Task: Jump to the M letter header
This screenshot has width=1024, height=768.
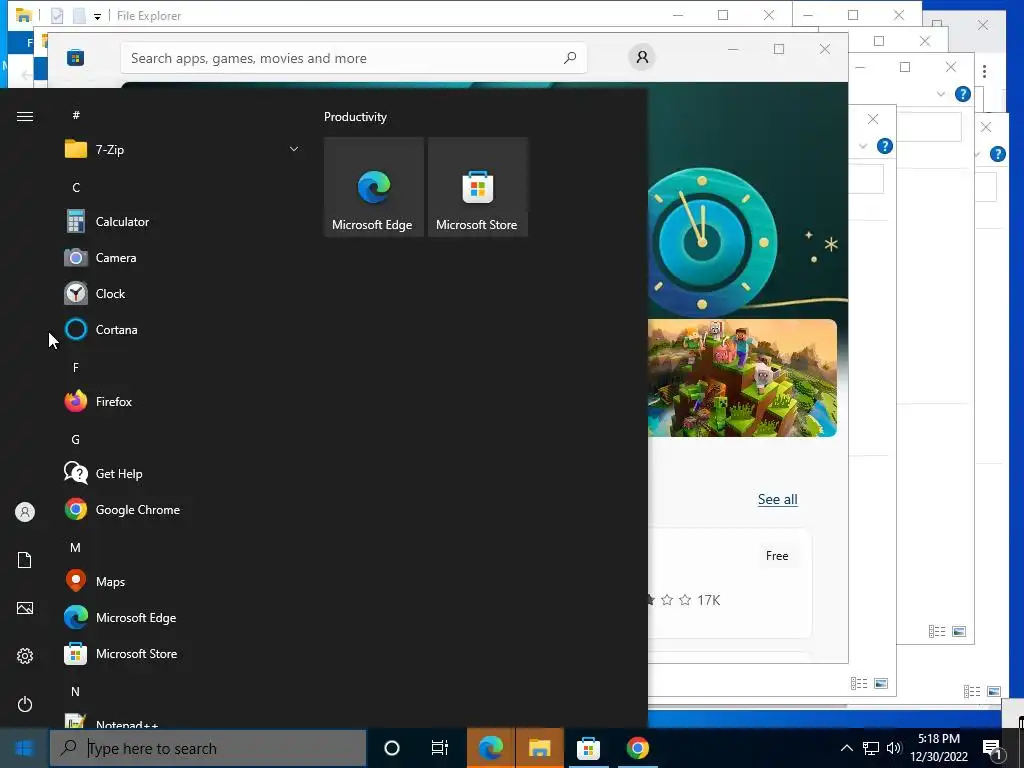Action: click(76, 547)
